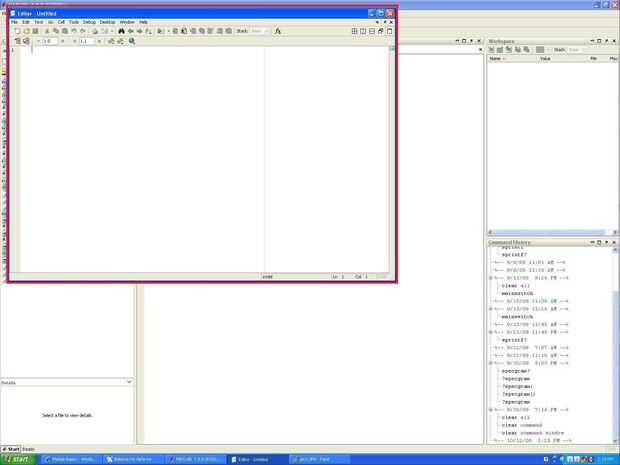Click the 1.0 increment value field
The width and height of the screenshot is (620, 465).
50,41
